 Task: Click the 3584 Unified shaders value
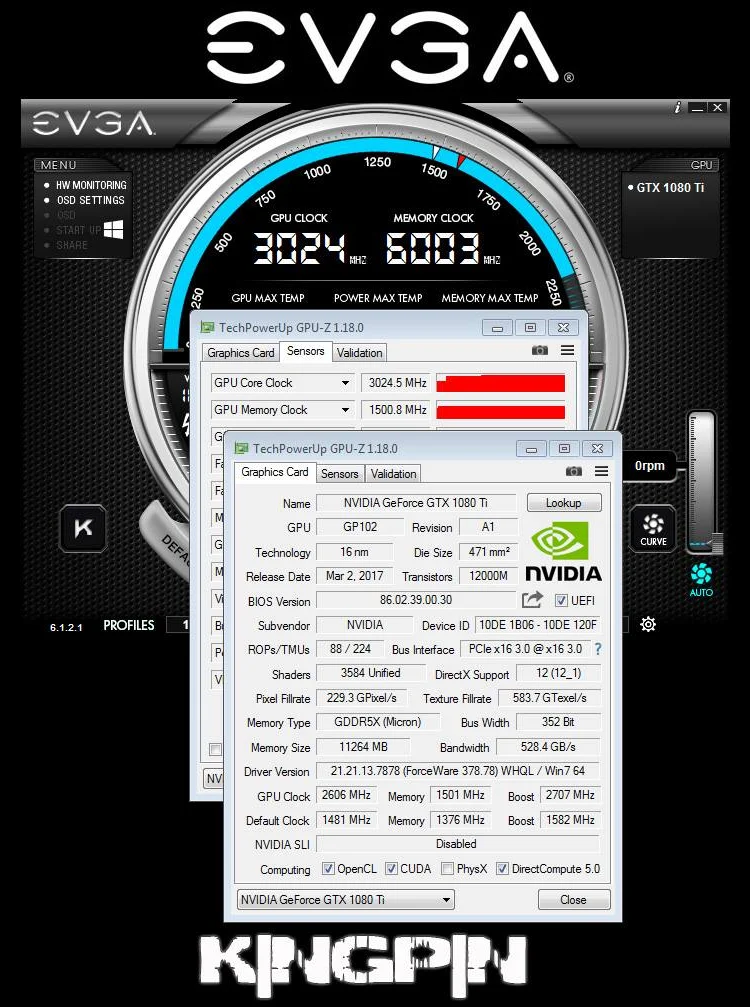click(371, 673)
